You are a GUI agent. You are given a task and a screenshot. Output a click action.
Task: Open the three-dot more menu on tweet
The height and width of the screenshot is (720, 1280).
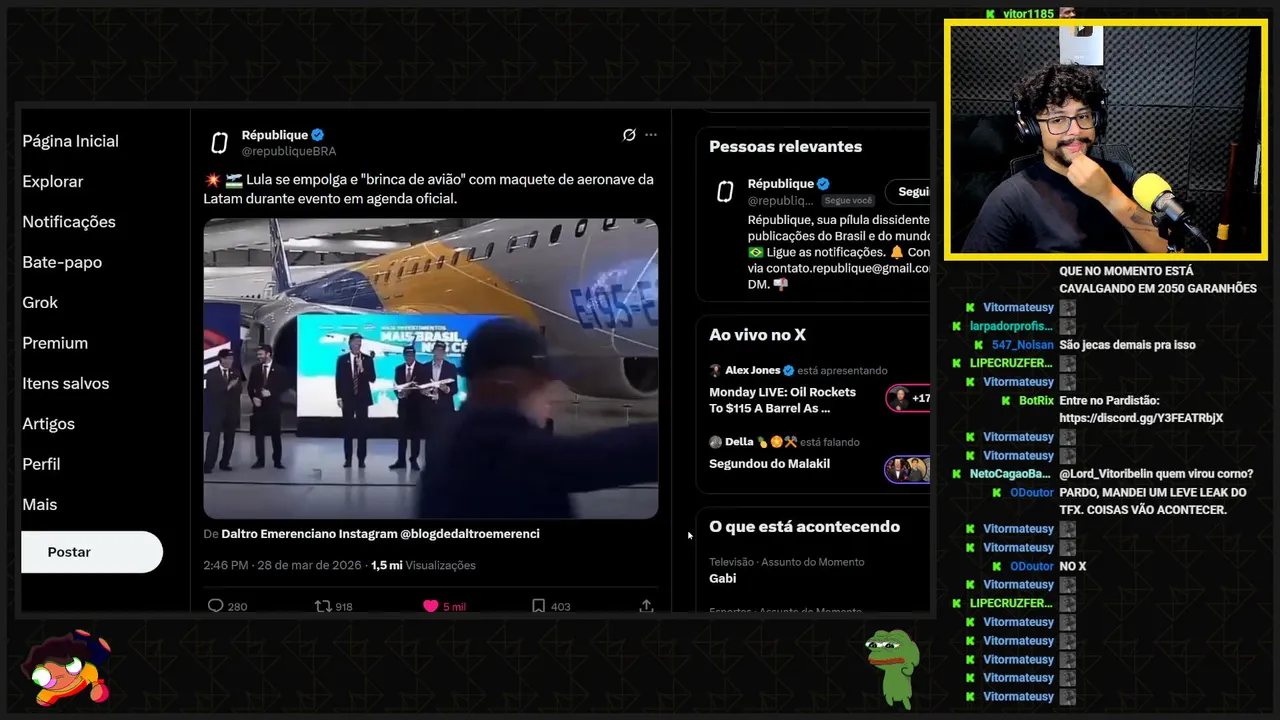tap(651, 135)
